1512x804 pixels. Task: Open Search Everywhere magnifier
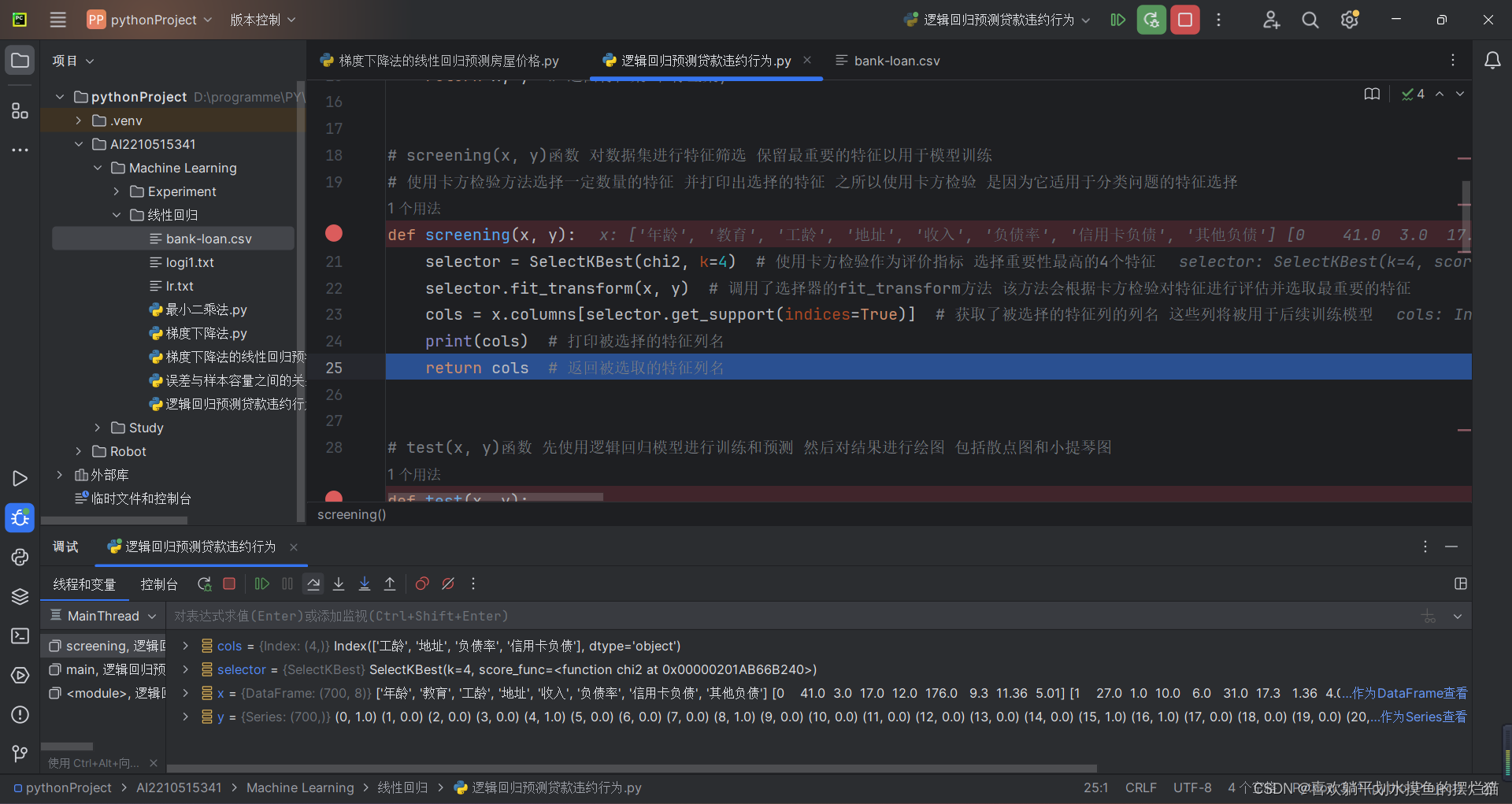(1310, 20)
